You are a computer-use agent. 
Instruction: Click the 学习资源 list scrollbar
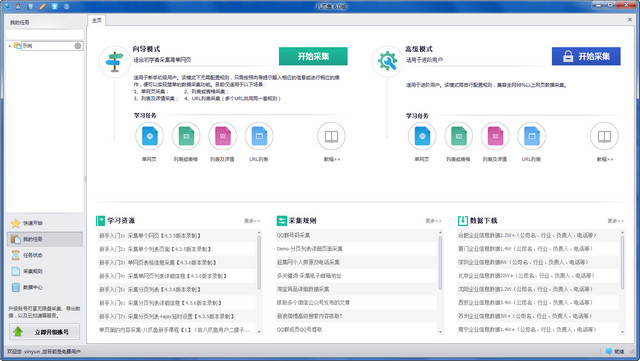pos(259,263)
